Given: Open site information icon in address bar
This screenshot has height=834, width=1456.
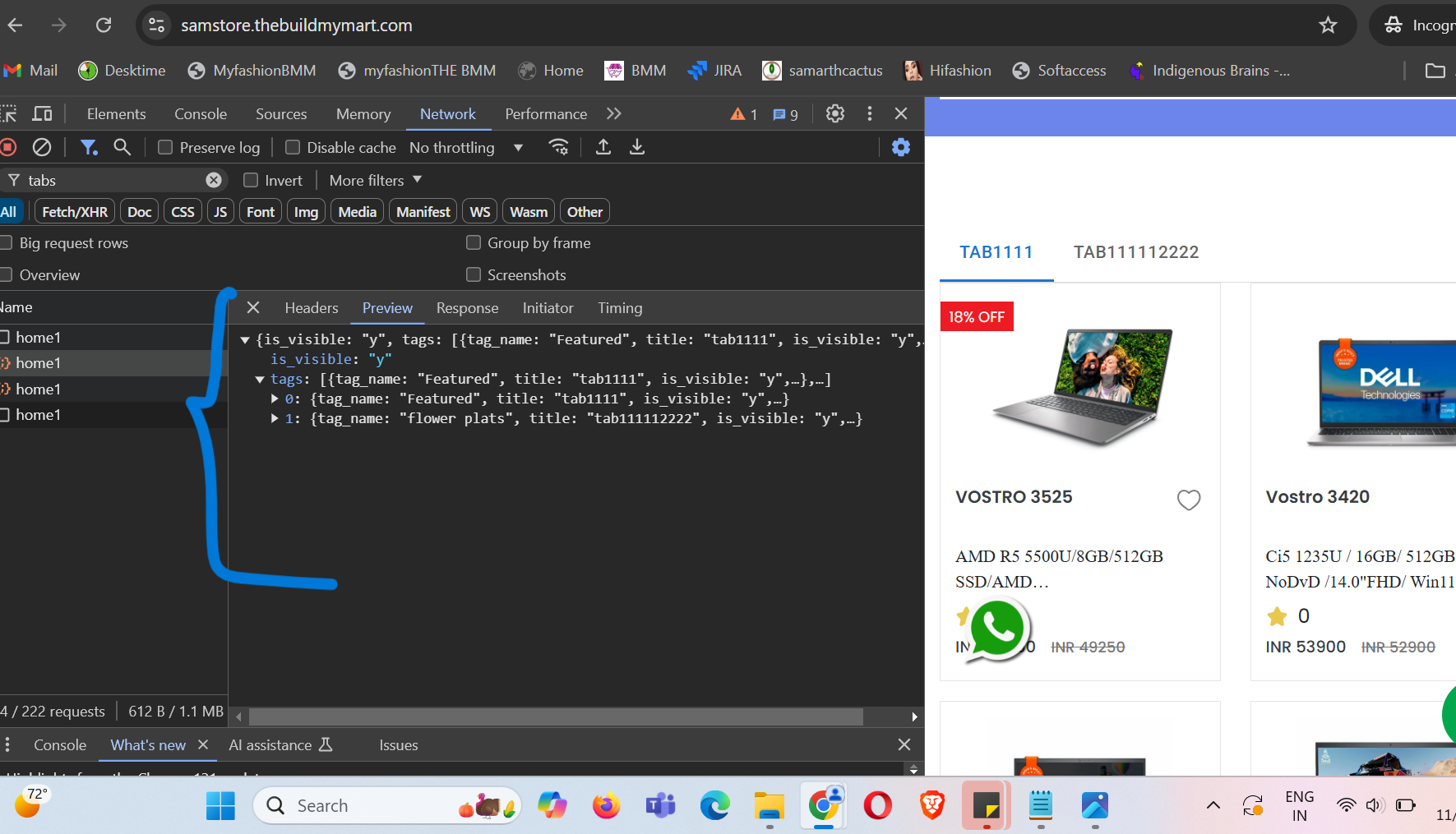Looking at the screenshot, I should (157, 25).
